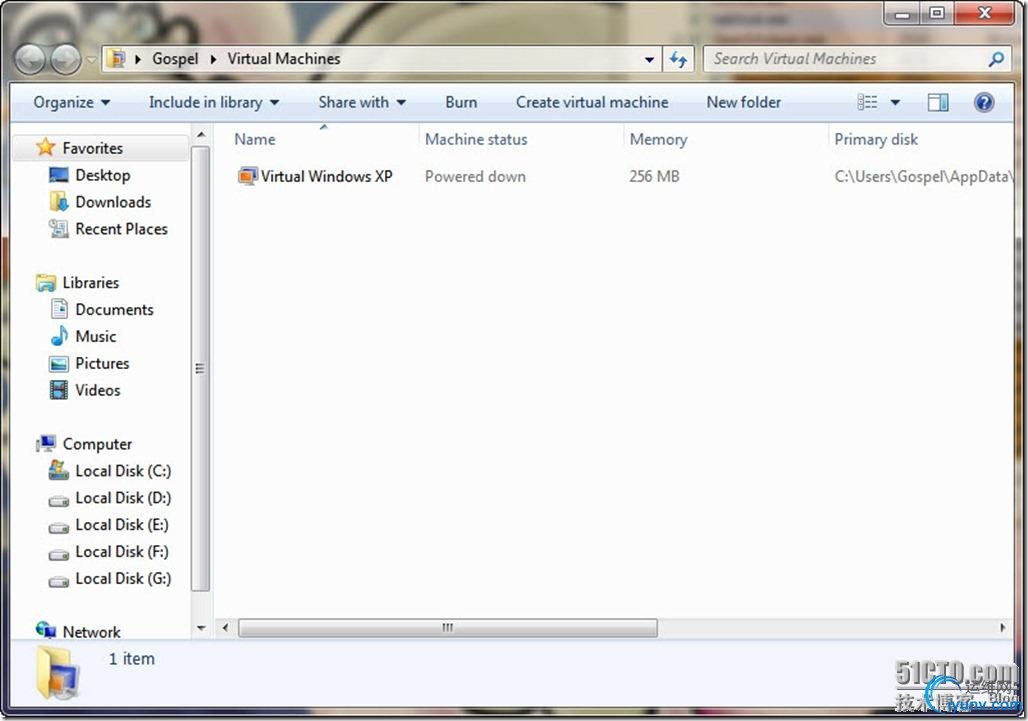
Task: Click the Documents library icon
Action: point(59,309)
